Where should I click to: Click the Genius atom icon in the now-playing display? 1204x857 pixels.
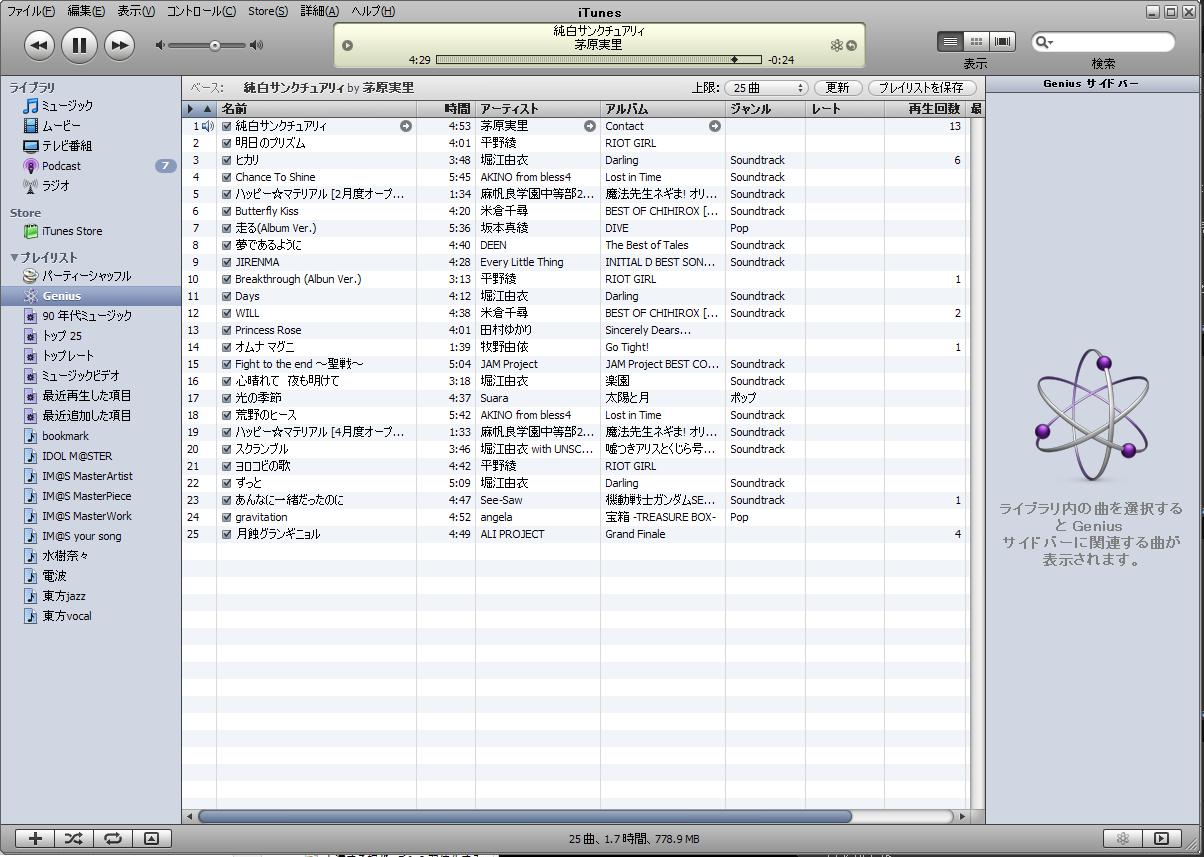tap(837, 45)
